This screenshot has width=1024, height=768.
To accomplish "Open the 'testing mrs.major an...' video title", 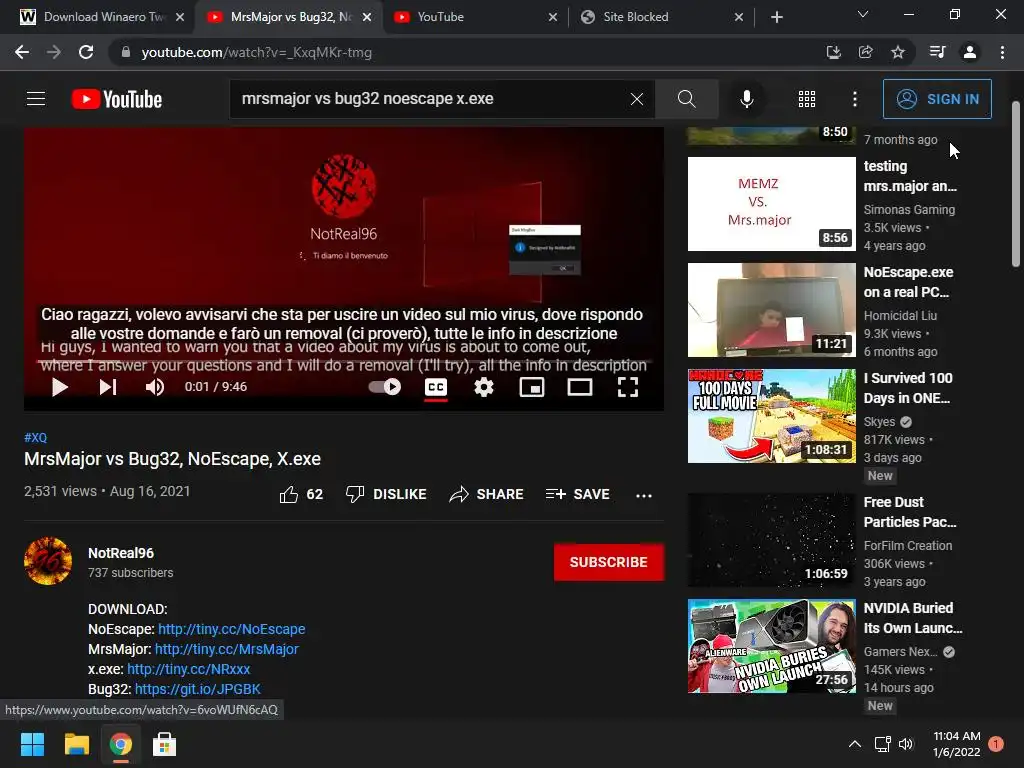I will pos(910,176).
